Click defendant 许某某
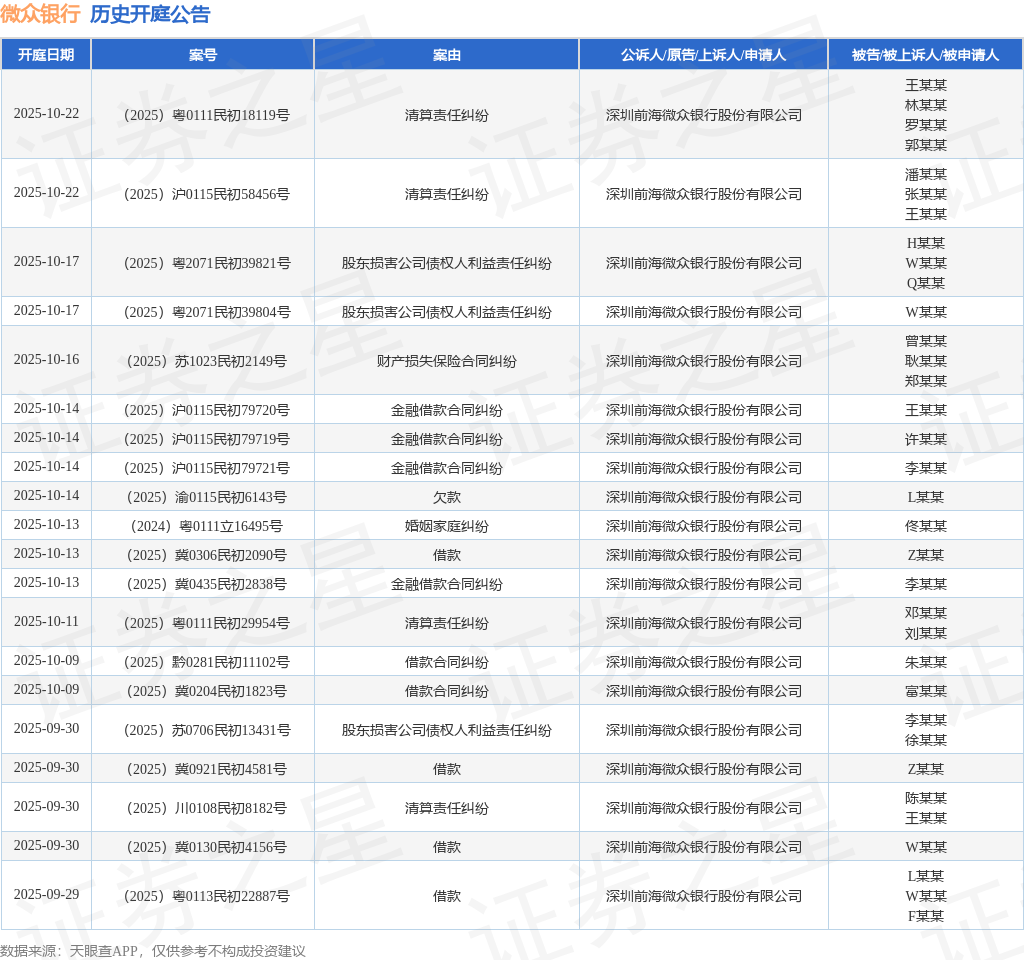 pos(925,439)
